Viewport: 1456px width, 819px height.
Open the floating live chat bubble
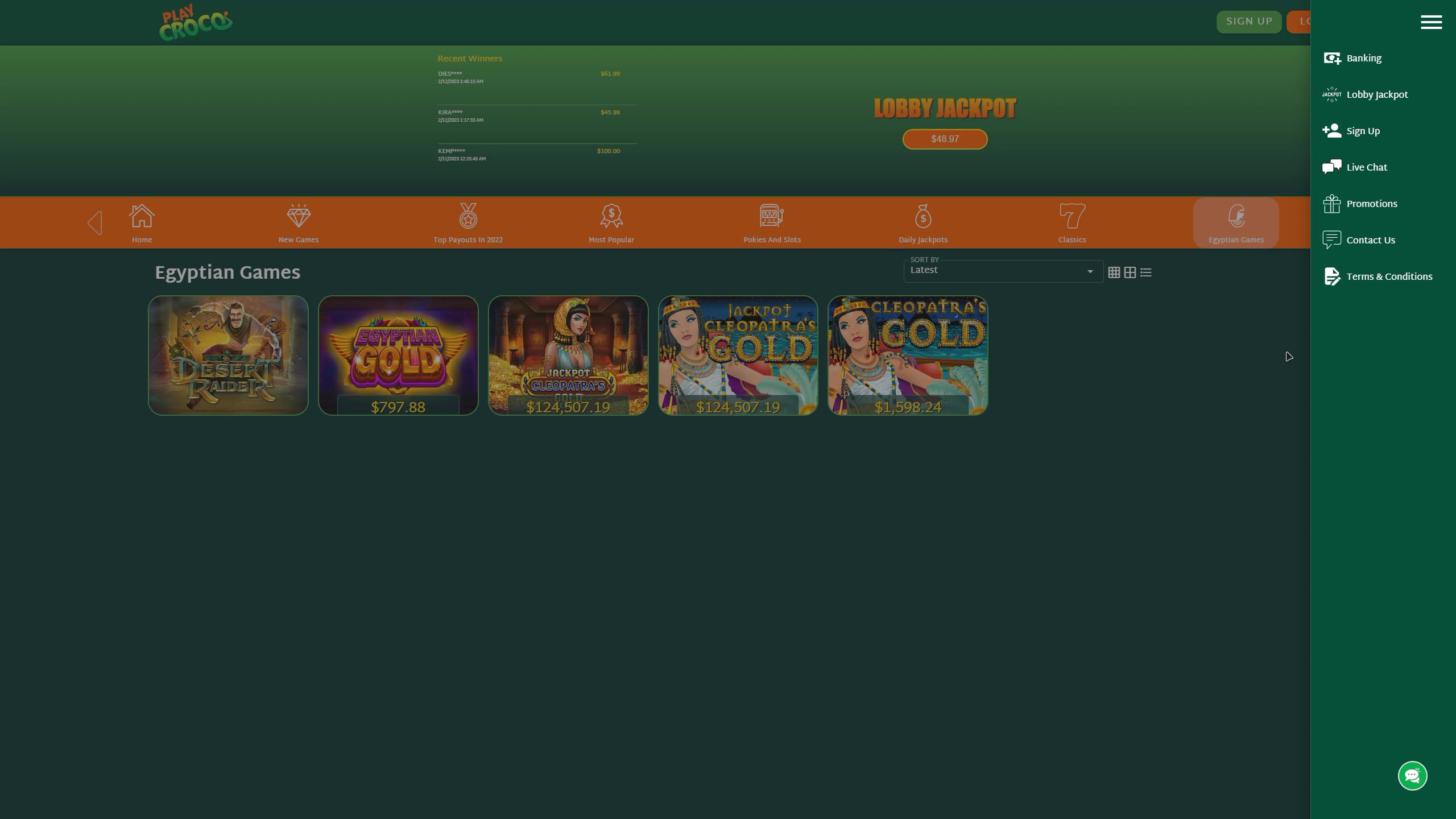1412,776
